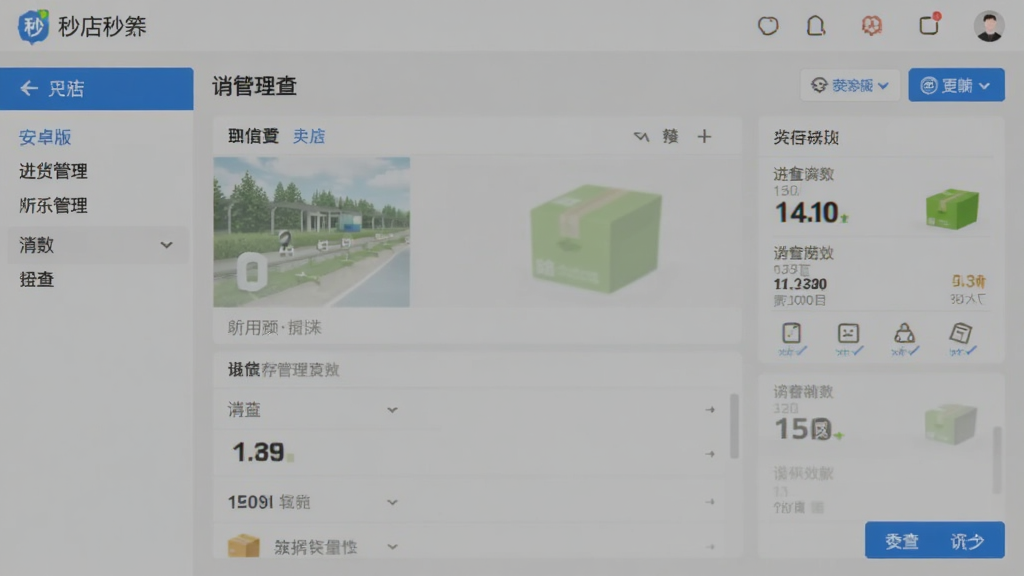Image resolution: width=1024 pixels, height=576 pixels.
Task: Expand the chevron in the orange box row
Action: (x=392, y=547)
